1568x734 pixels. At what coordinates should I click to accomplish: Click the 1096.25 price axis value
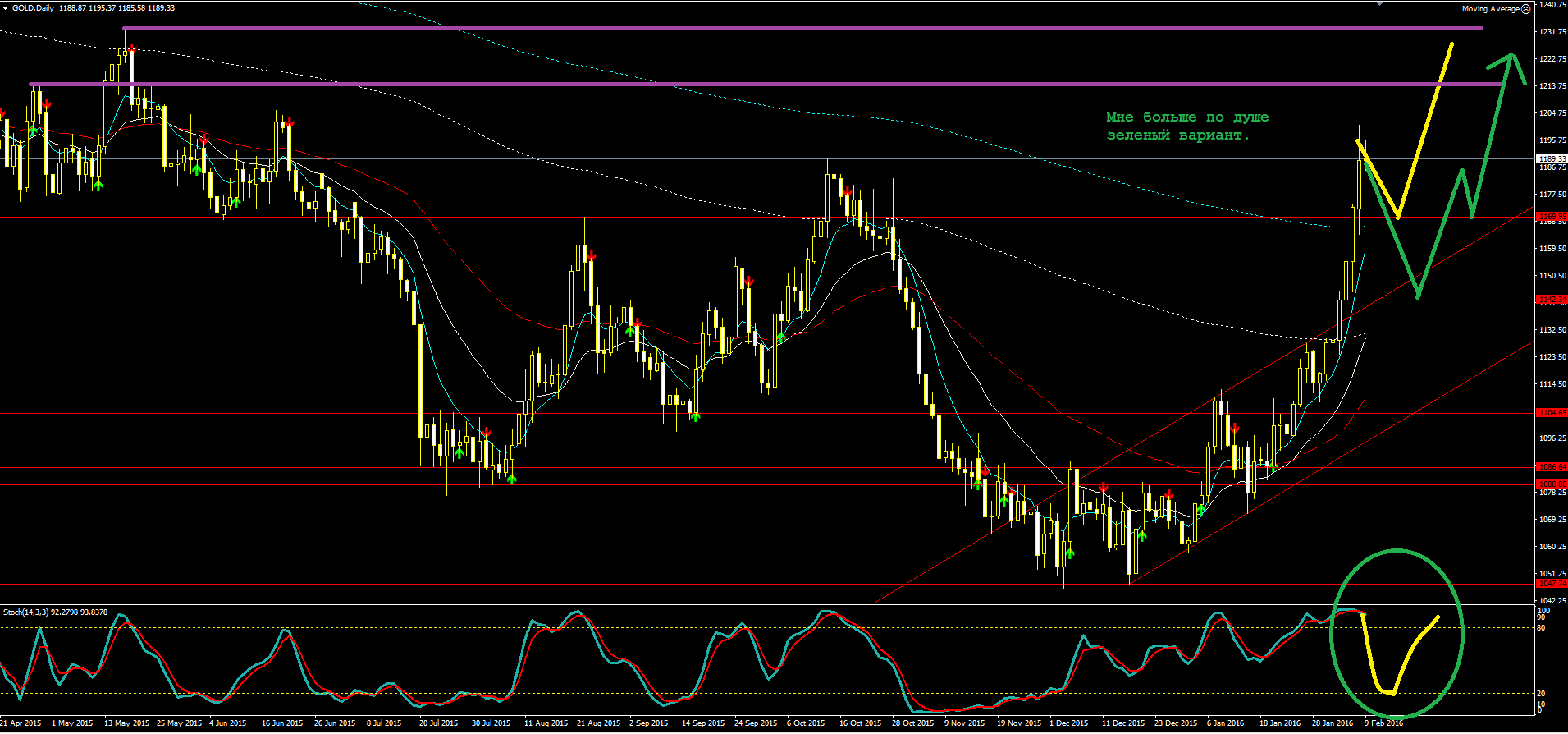(1552, 438)
